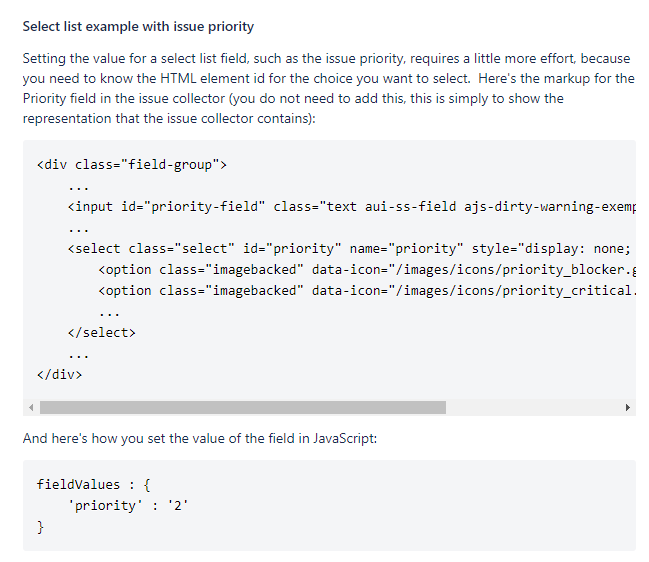Click the ellipsis line below the div tag
Image resolution: width=649 pixels, height=562 pixels.
pyautogui.click(x=79, y=186)
